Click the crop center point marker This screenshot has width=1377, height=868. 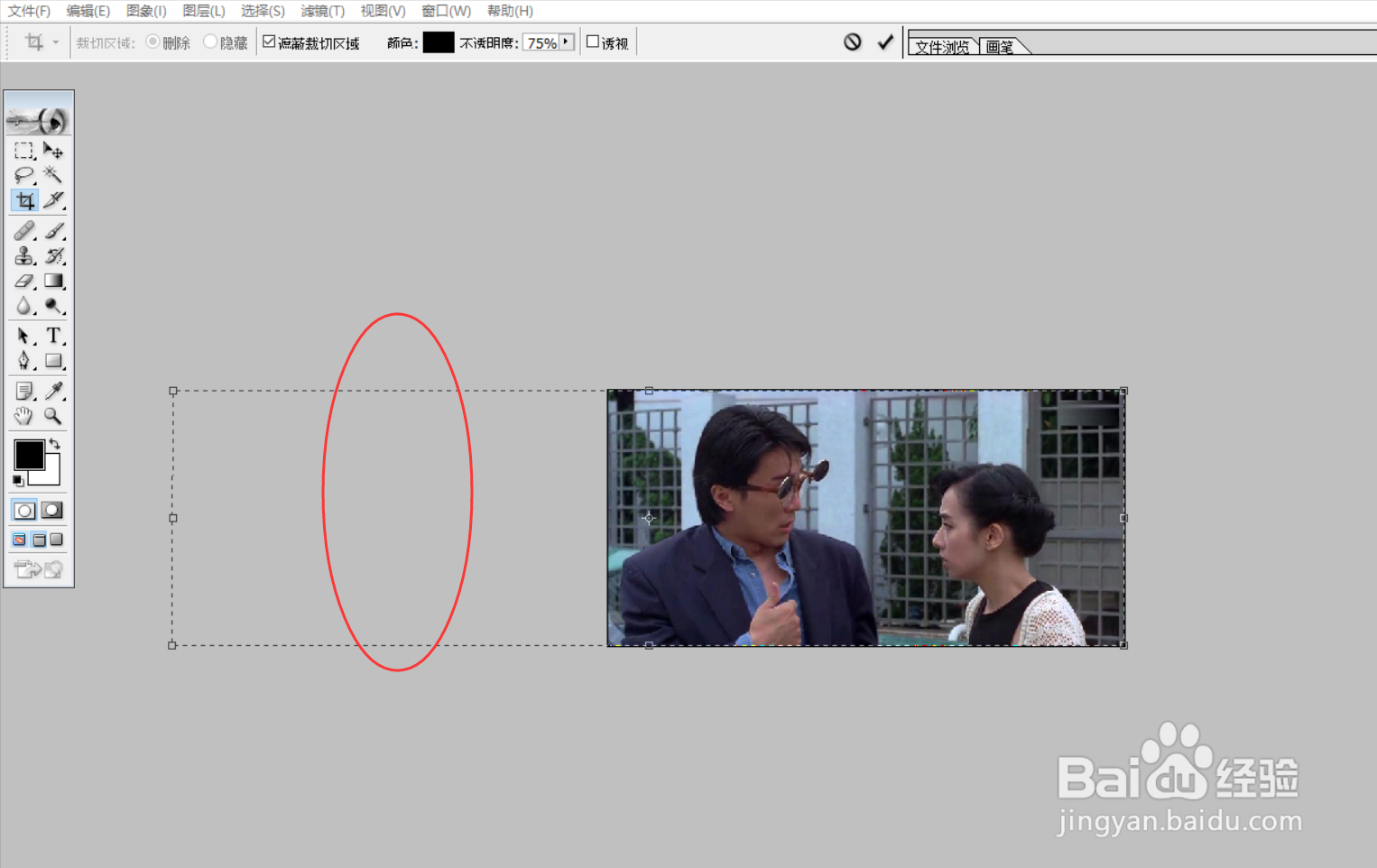[x=649, y=518]
